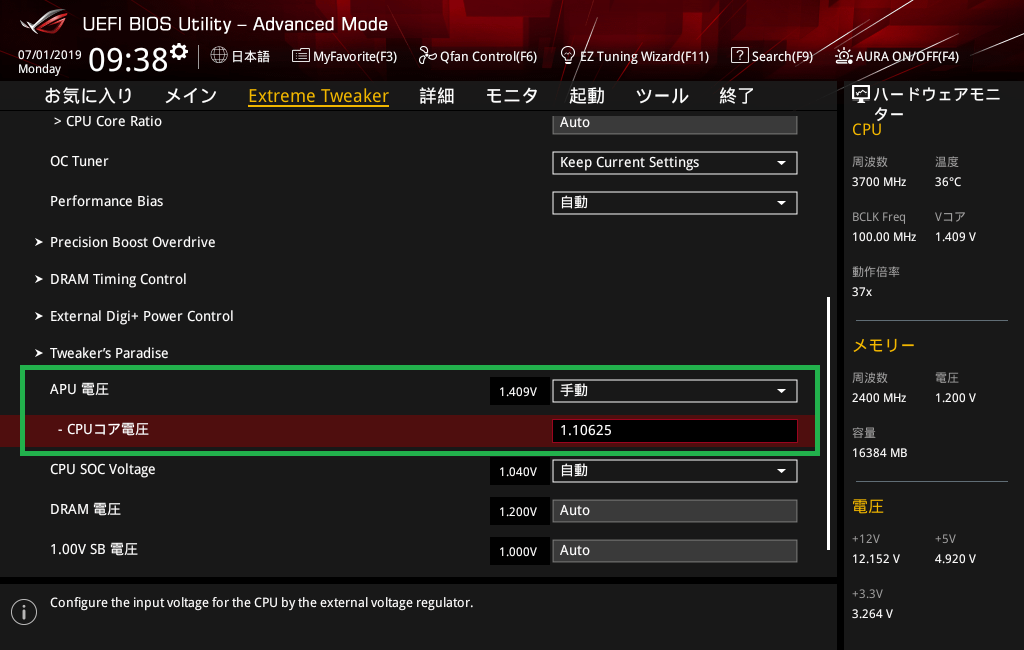The width and height of the screenshot is (1024, 650).
Task: Switch to the 起動 tab
Action: 586,96
